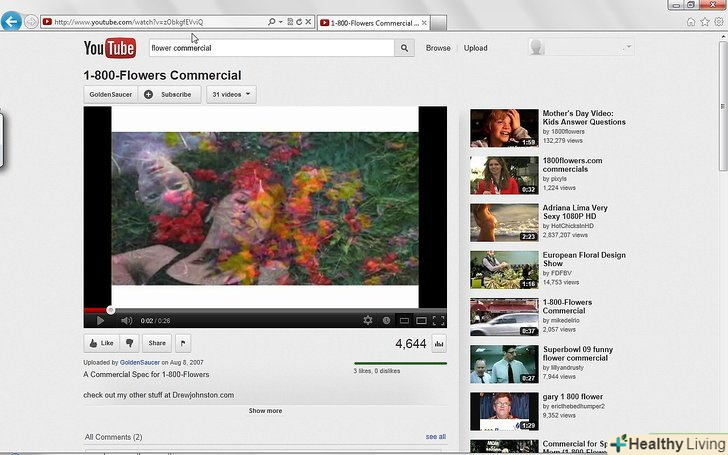Screen dimensions: 728x455
Task: Open Adriana Lima Very Sexy 1080P HD
Action: (575, 212)
